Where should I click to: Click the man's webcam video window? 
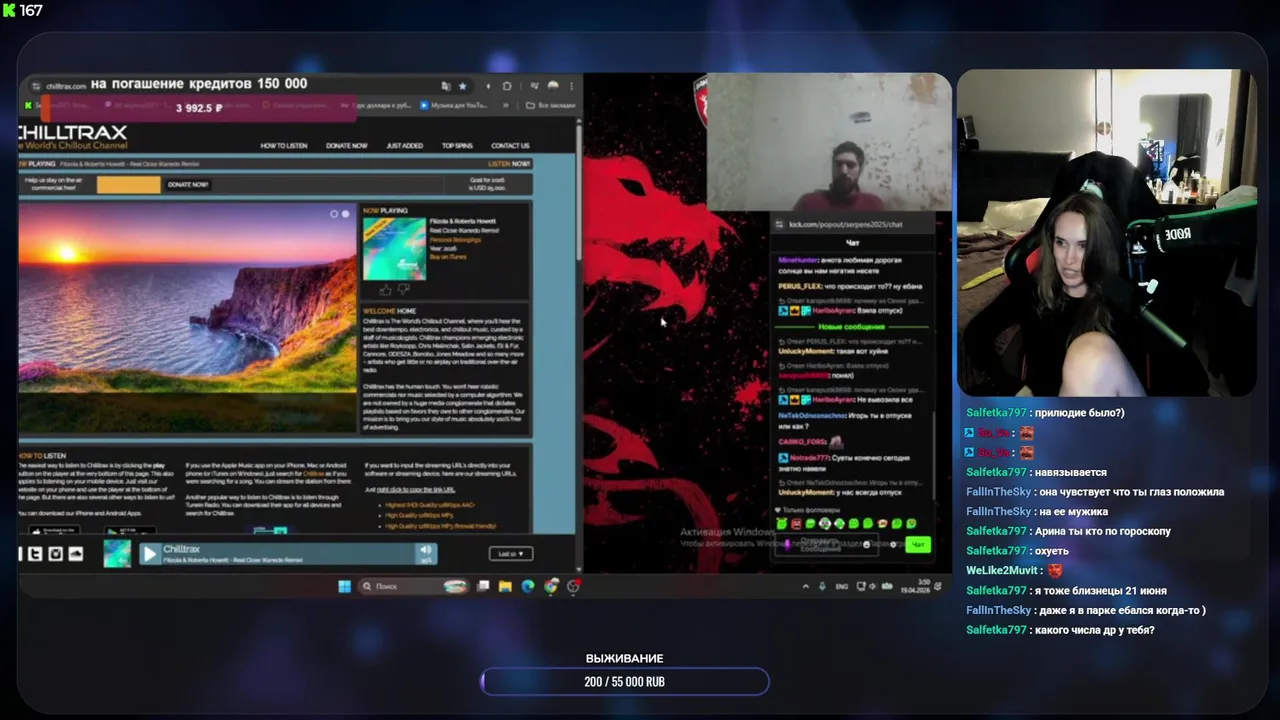829,142
